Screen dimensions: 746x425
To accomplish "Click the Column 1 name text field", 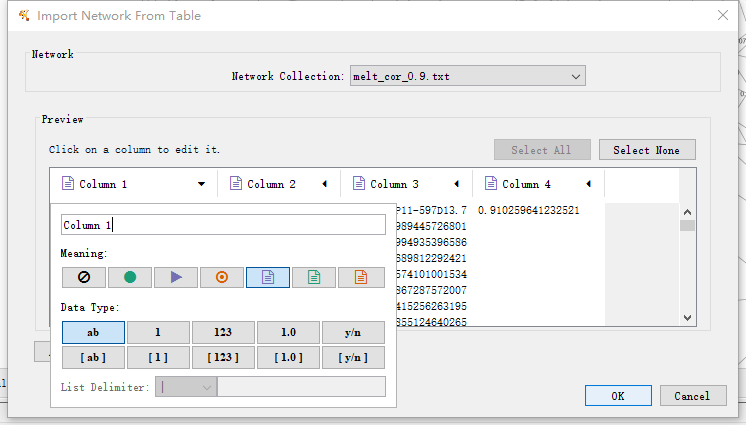I will click(223, 225).
